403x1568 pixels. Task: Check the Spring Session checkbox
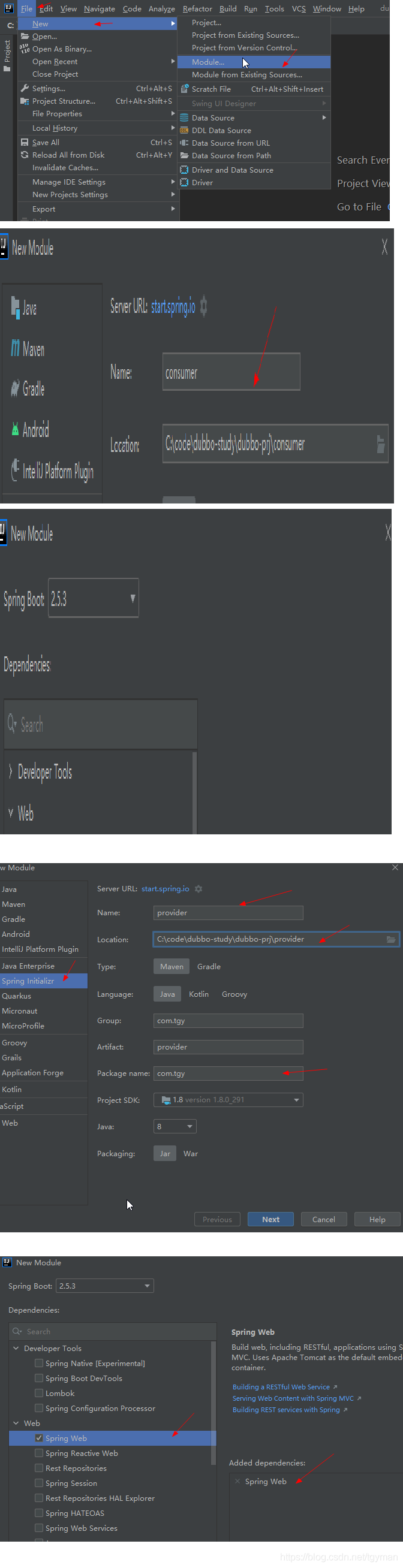click(x=39, y=1483)
